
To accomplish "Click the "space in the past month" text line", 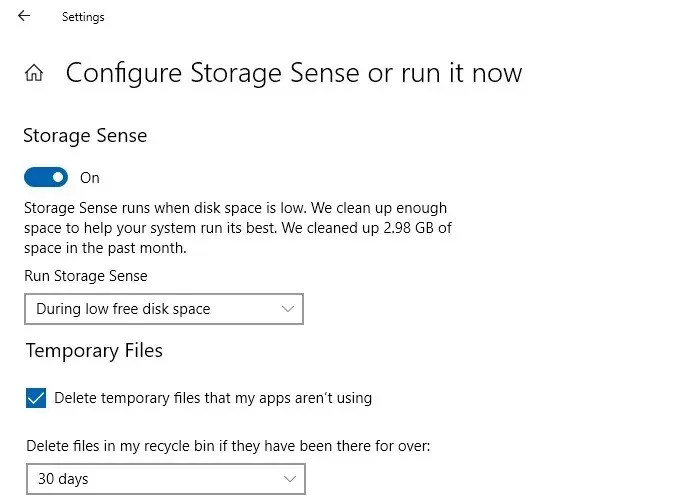I will 105,247.
